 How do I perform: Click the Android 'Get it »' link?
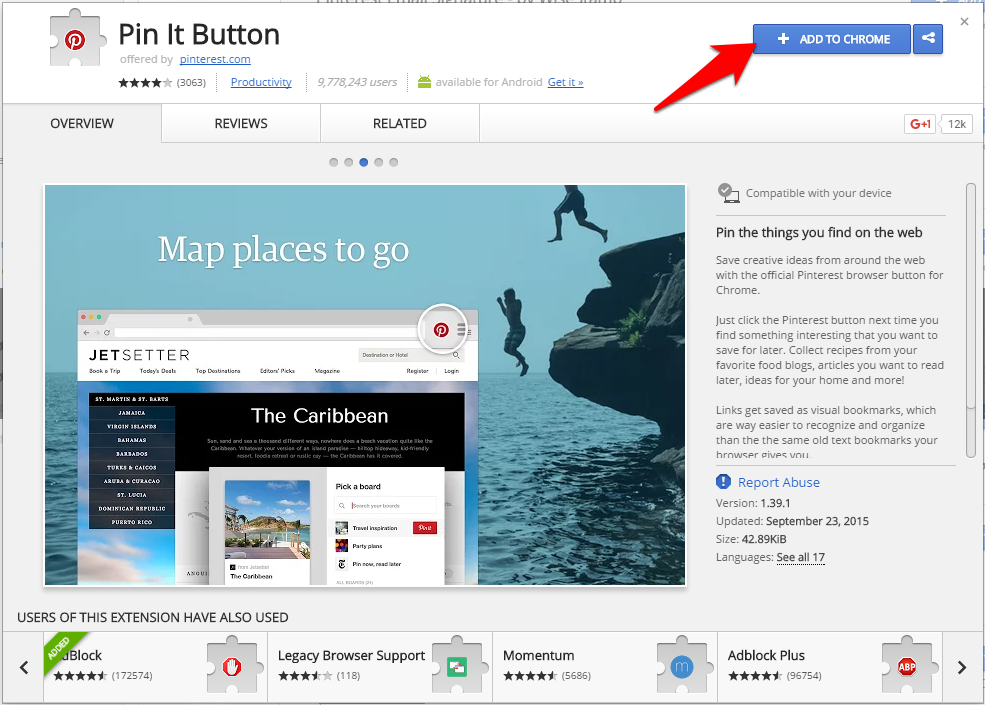(x=565, y=82)
